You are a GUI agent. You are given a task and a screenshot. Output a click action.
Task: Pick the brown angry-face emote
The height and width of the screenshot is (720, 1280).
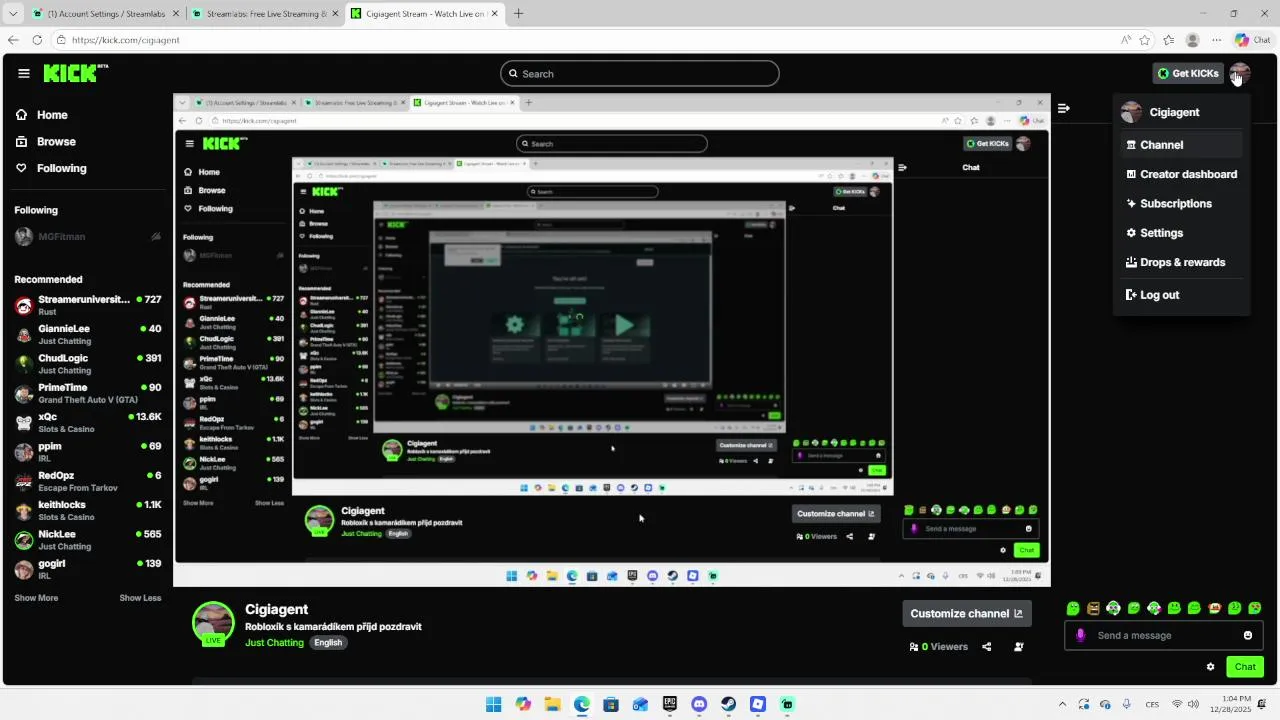pyautogui.click(x=1093, y=608)
